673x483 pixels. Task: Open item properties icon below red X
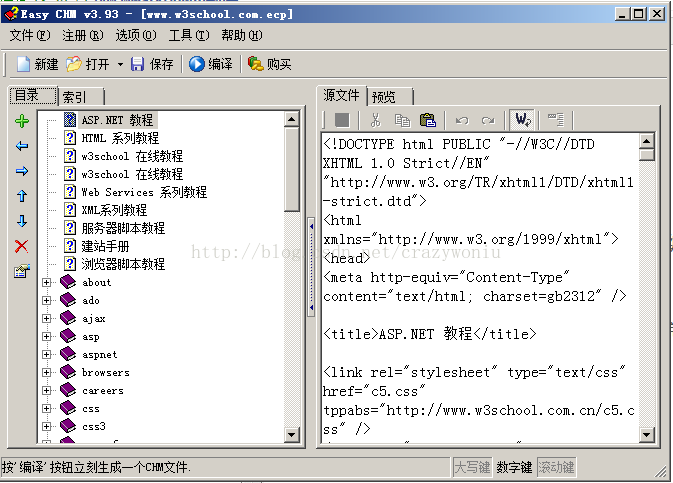pyautogui.click(x=21, y=271)
